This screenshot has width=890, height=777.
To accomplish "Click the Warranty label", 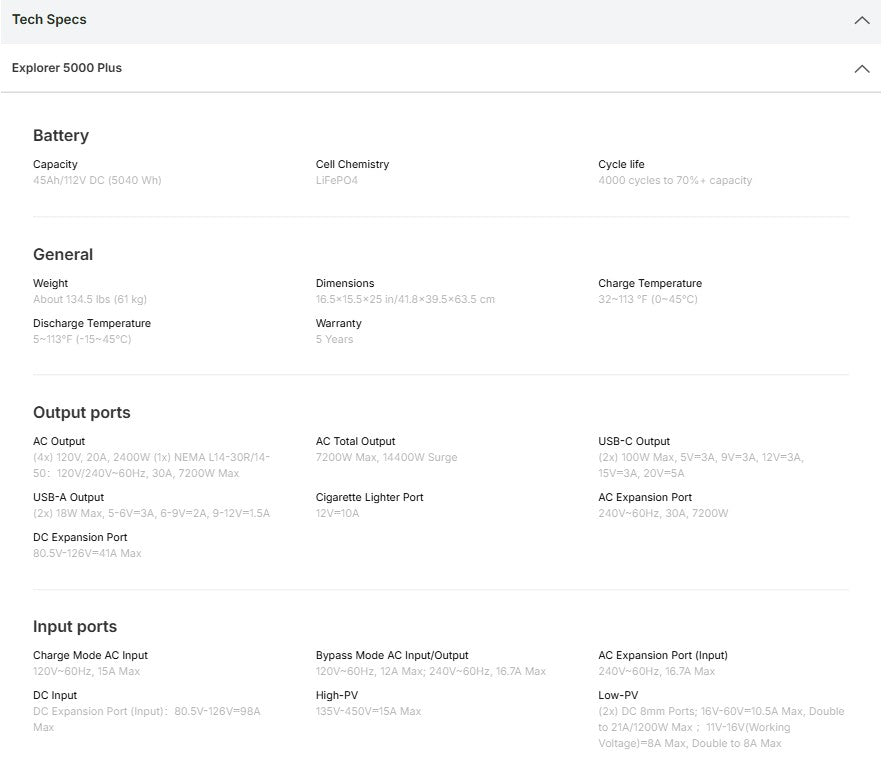I will [x=339, y=324].
